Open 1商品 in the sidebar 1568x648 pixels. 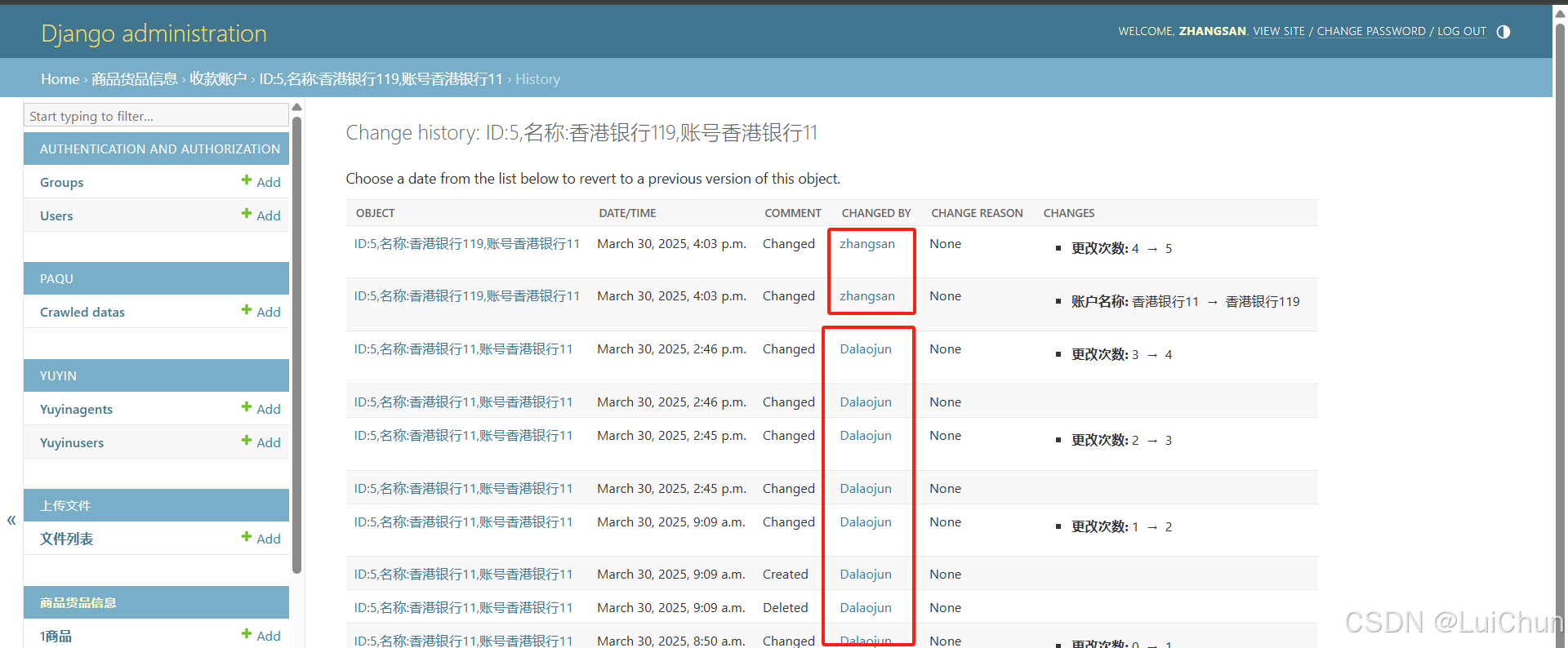pyautogui.click(x=56, y=636)
